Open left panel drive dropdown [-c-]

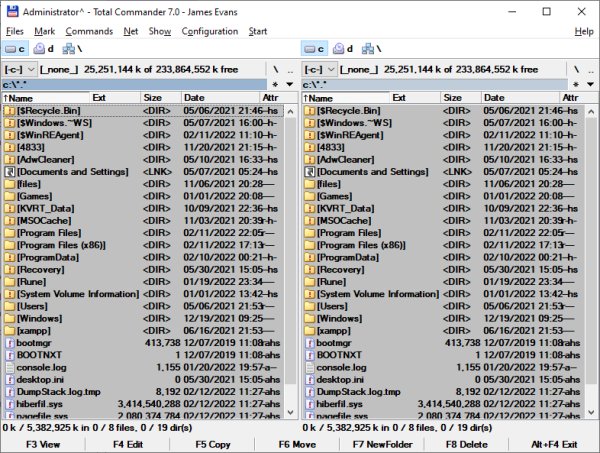20,70
